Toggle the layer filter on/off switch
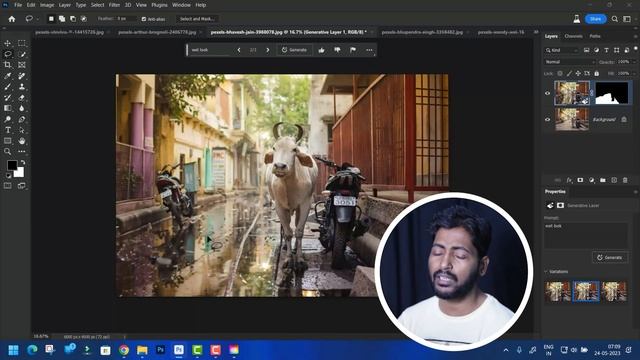 click(x=636, y=49)
